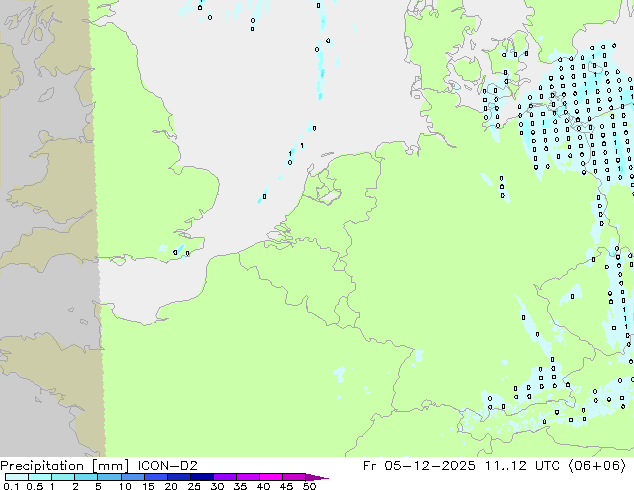Click the legend value '35'

pyautogui.click(x=240, y=486)
